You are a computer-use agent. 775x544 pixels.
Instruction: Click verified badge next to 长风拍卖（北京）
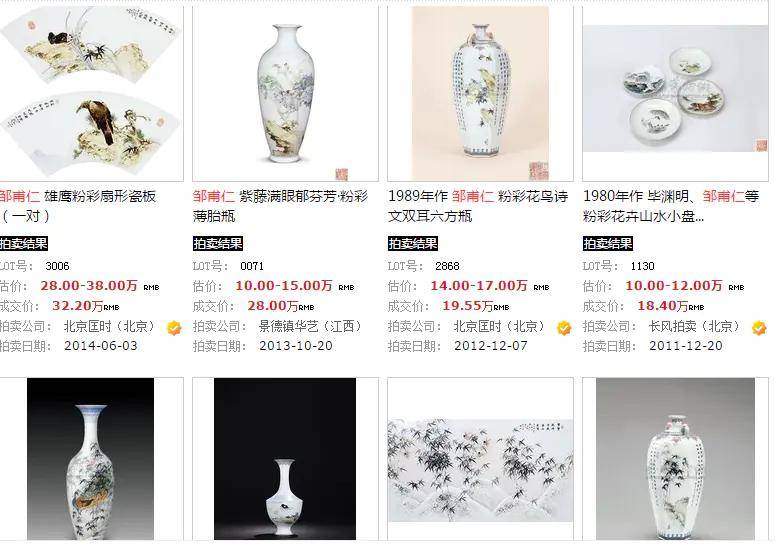(759, 328)
